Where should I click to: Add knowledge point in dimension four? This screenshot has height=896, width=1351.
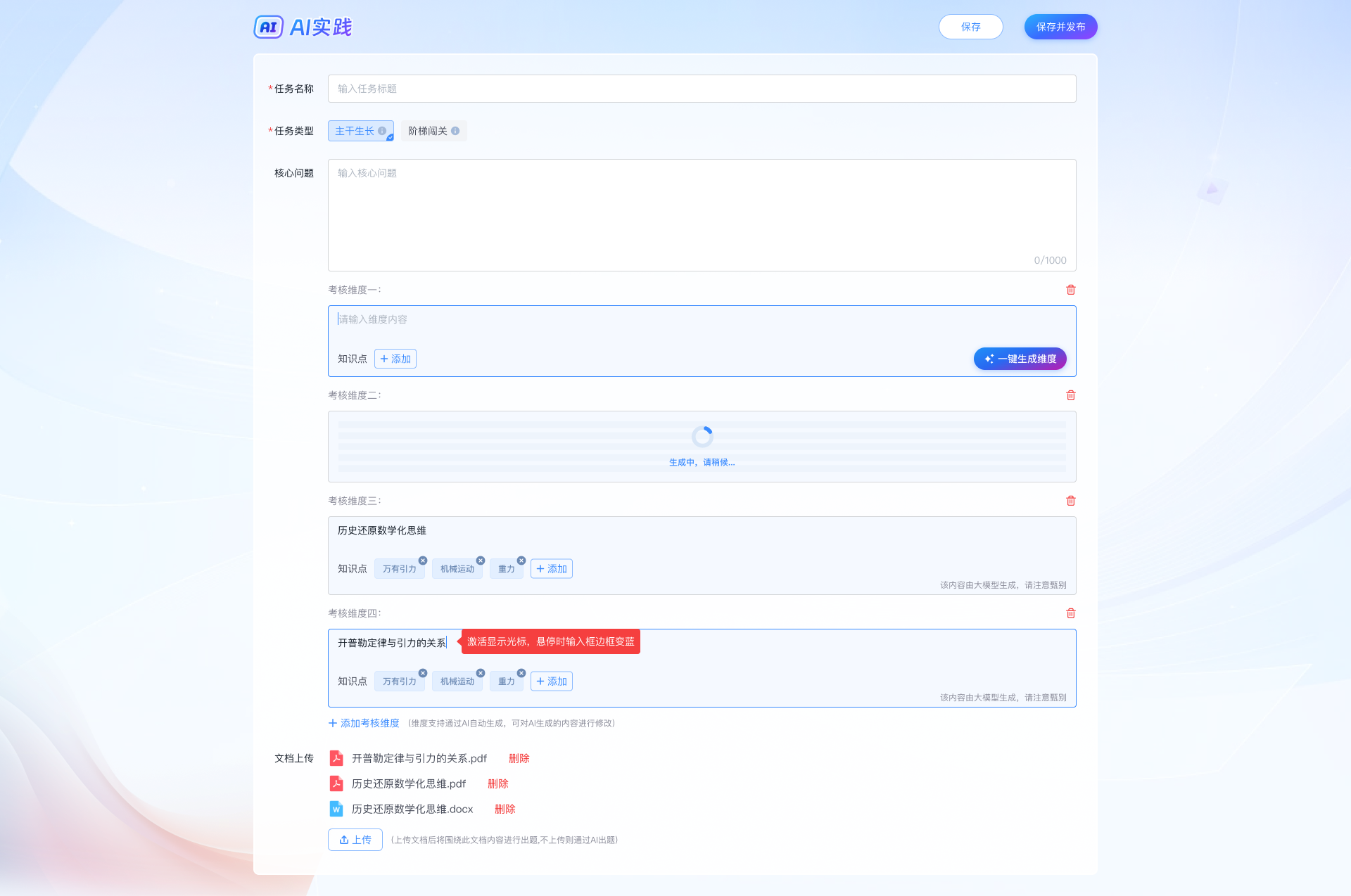coord(552,681)
